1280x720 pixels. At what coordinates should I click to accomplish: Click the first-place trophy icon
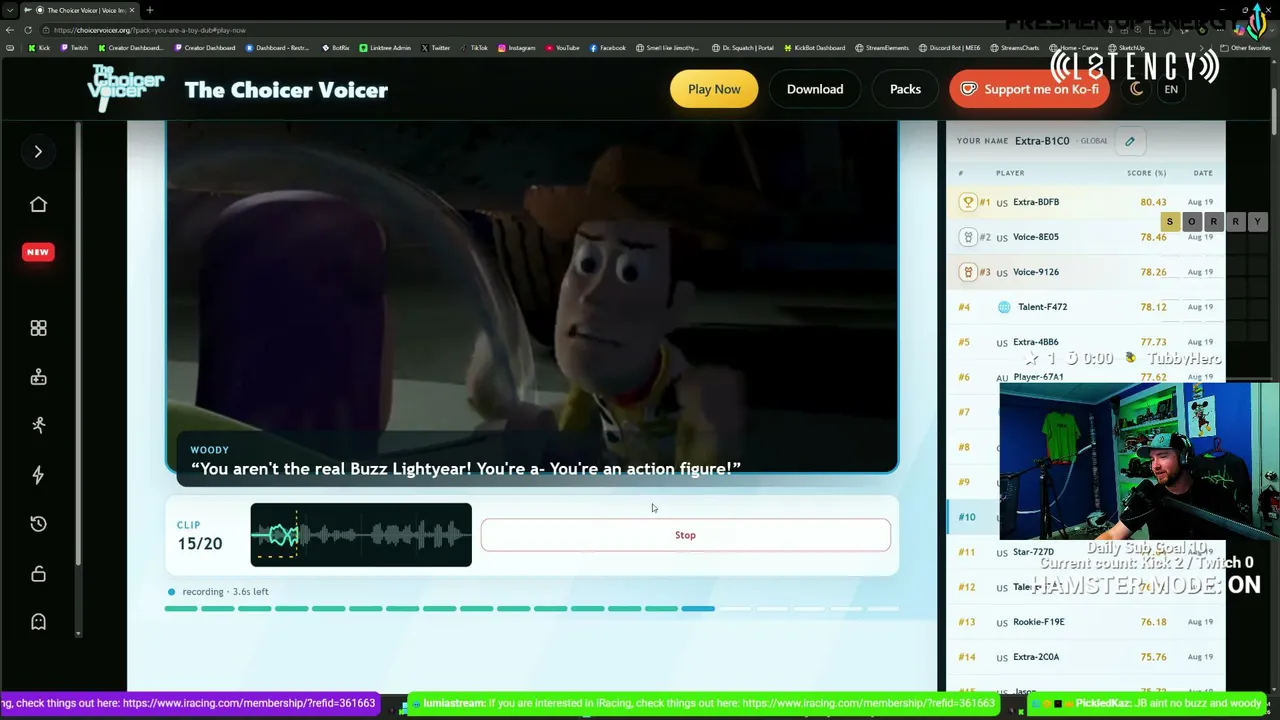tap(967, 202)
